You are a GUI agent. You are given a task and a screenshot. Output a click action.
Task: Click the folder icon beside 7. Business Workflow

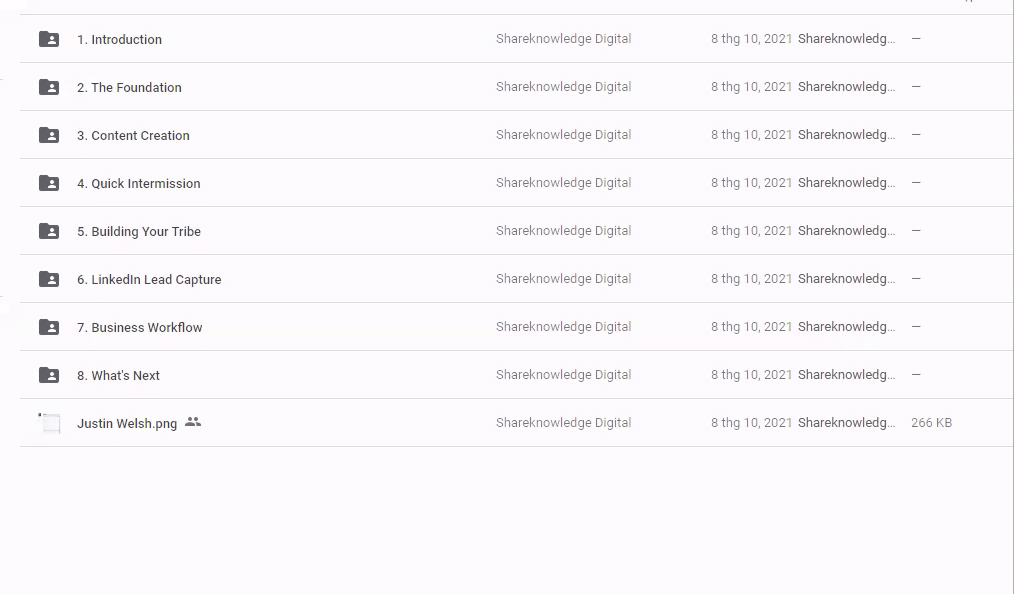pos(49,327)
